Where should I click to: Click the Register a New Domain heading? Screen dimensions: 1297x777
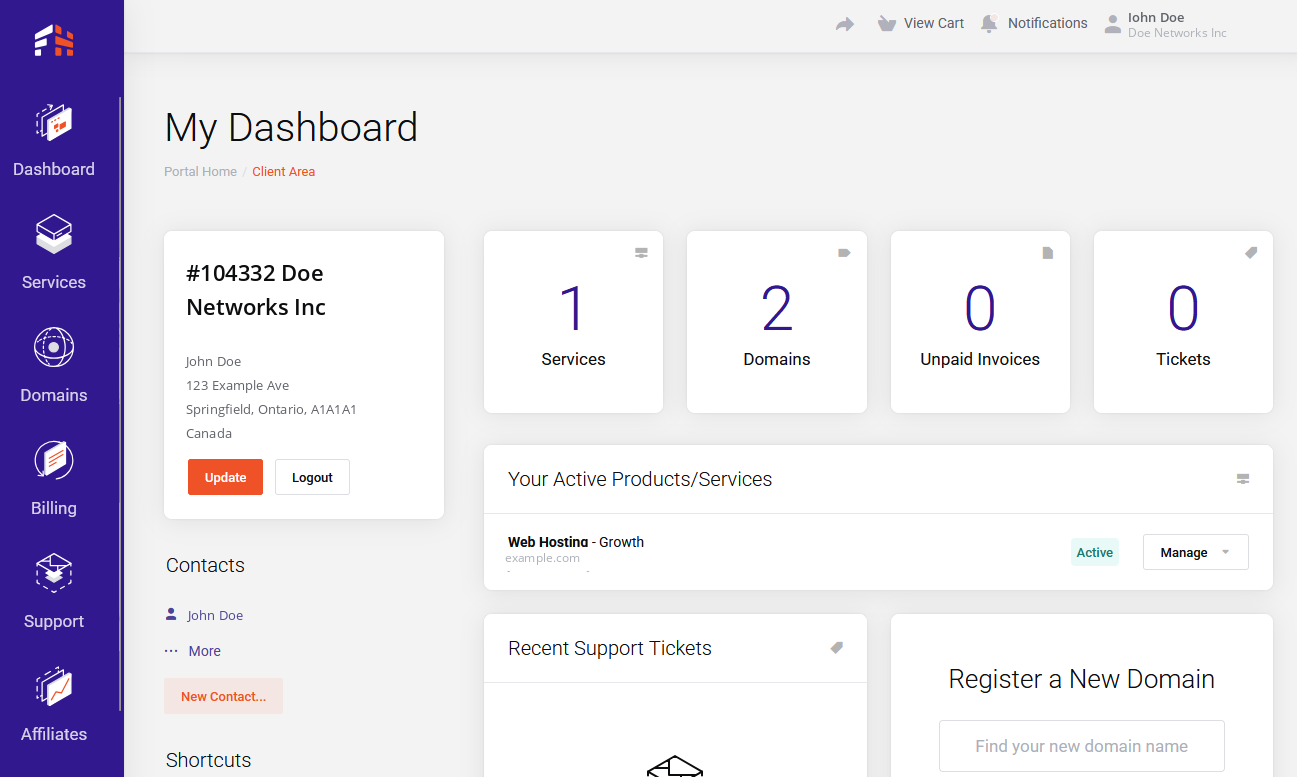1082,679
